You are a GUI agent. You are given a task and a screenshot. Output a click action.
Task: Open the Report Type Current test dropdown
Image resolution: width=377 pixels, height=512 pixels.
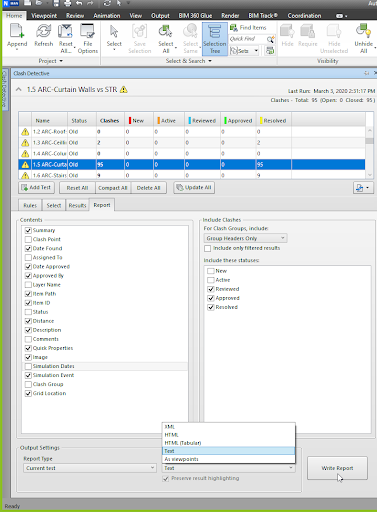point(90,468)
